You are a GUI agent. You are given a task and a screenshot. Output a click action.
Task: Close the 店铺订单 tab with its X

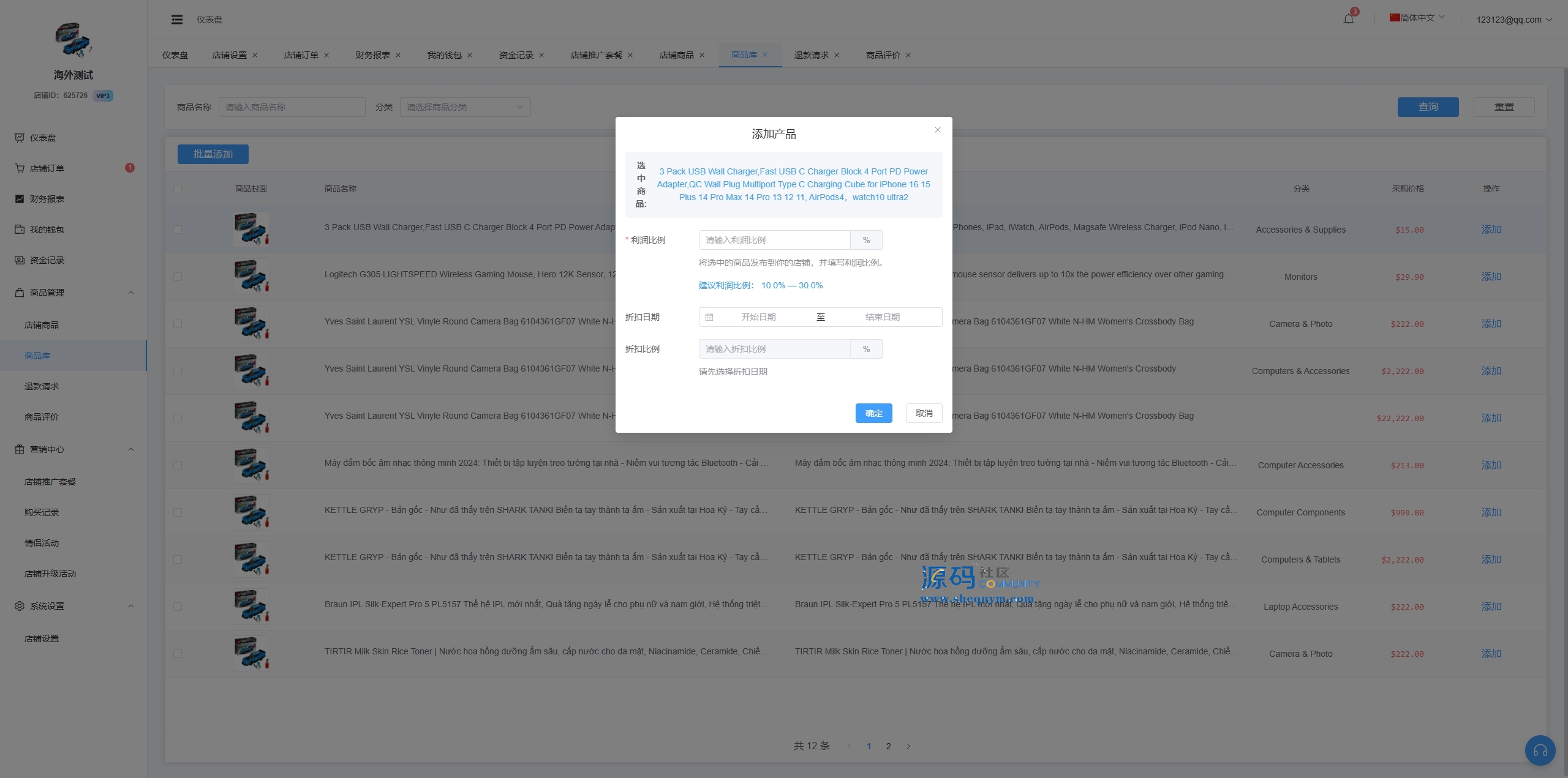coord(326,55)
